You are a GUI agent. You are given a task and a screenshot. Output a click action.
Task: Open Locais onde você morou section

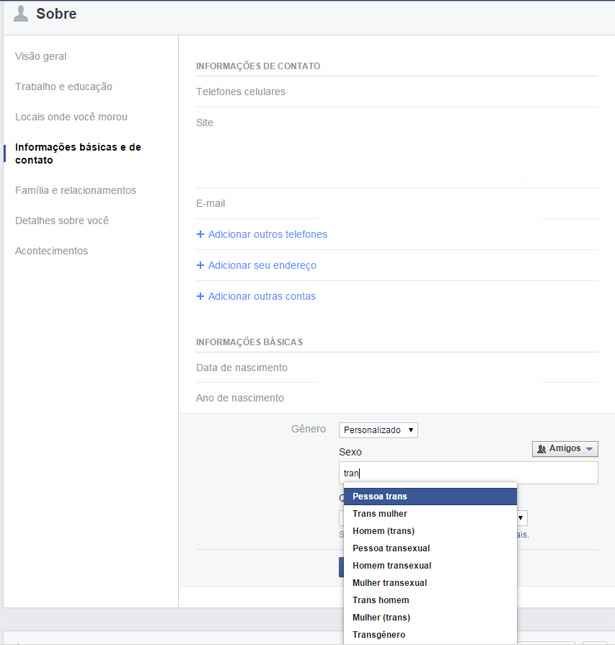click(71, 117)
